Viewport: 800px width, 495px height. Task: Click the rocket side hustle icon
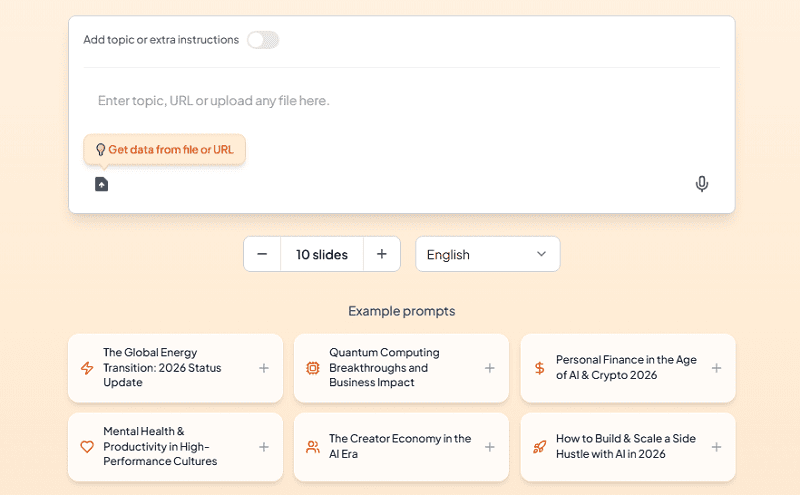click(540, 447)
